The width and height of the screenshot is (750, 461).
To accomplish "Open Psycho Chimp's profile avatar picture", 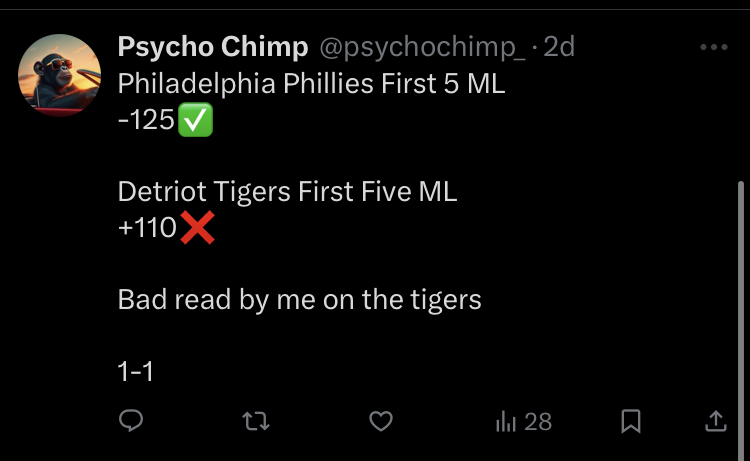I will pos(59,74).
